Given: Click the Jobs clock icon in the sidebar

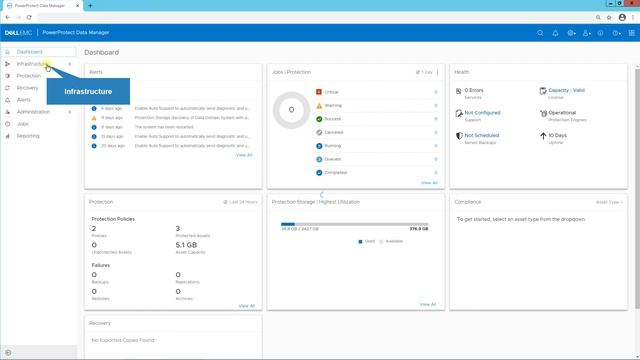Looking at the screenshot, I should coord(7,124).
